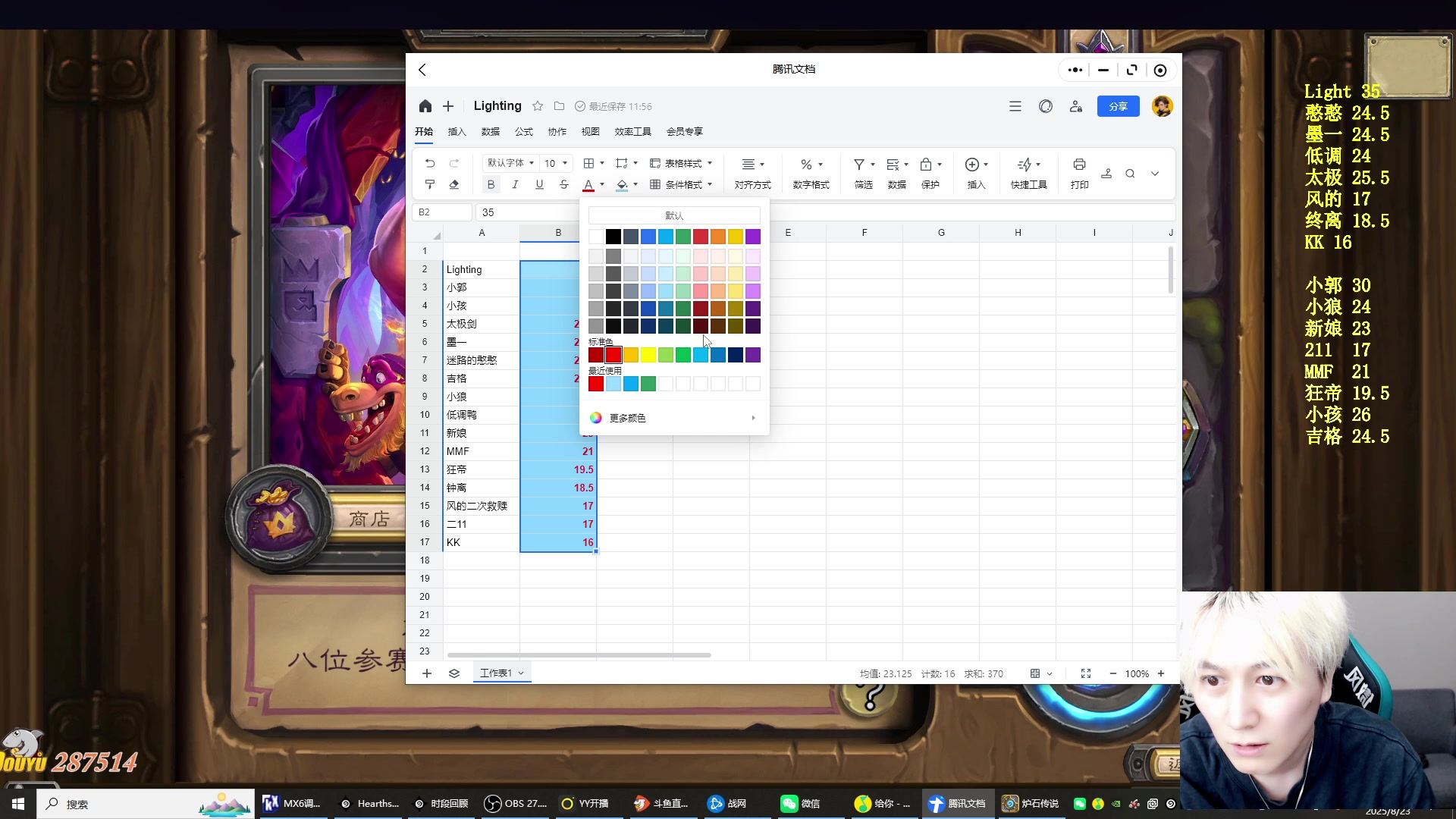Open the 工作表1 sheet tab

502,673
